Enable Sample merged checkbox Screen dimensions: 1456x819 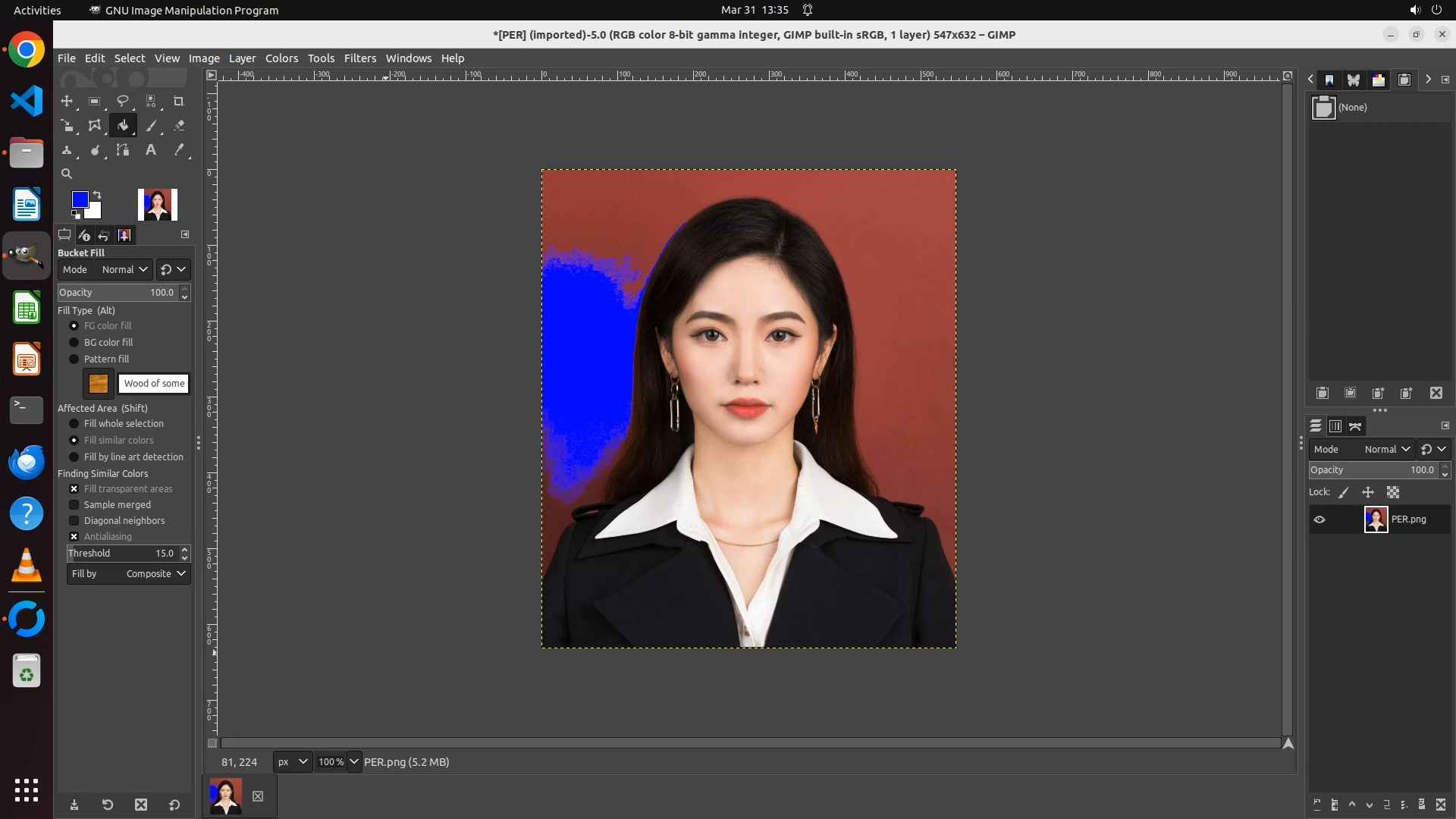point(74,505)
